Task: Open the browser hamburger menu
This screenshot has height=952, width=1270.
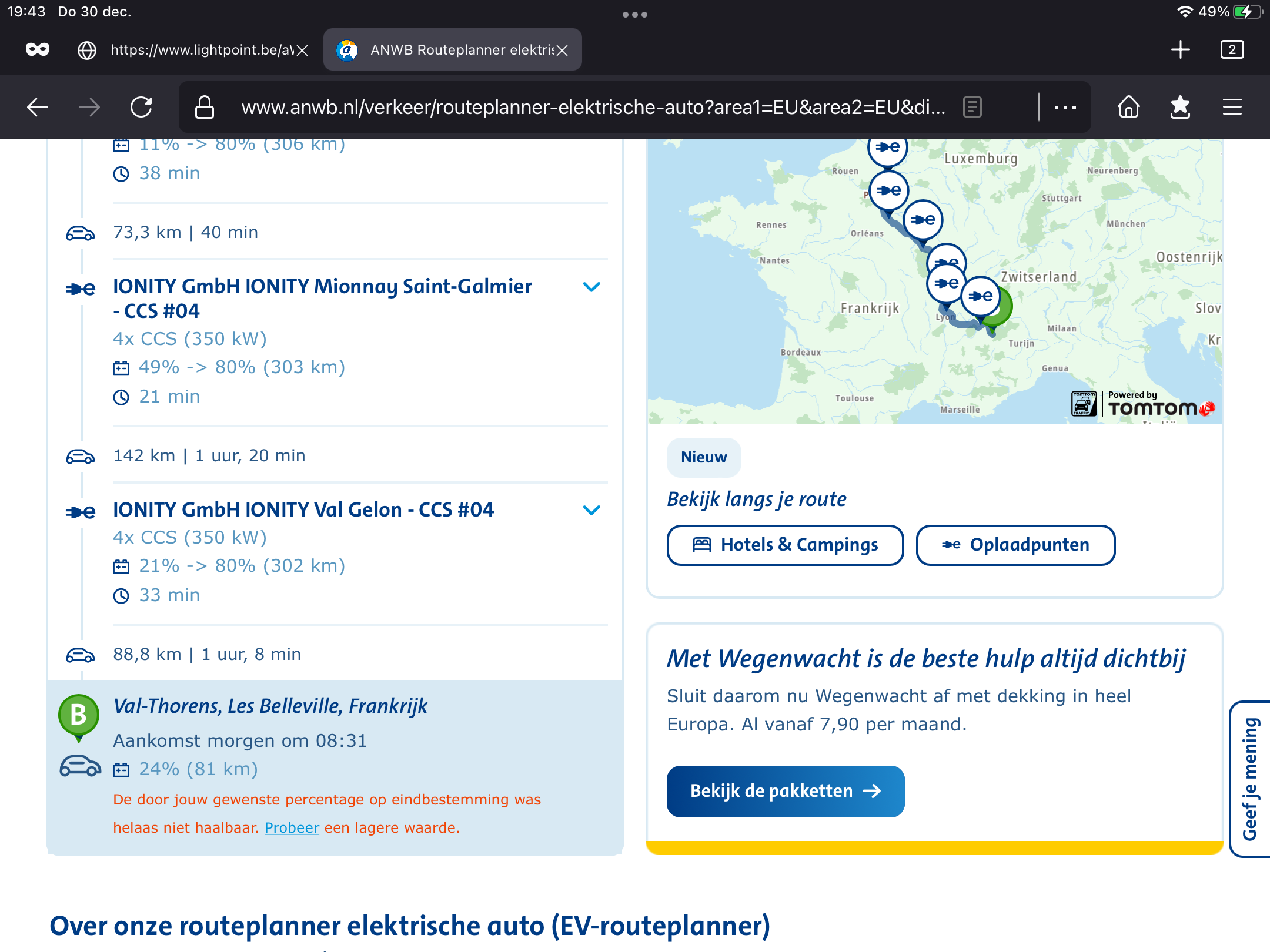Action: coord(1232,107)
